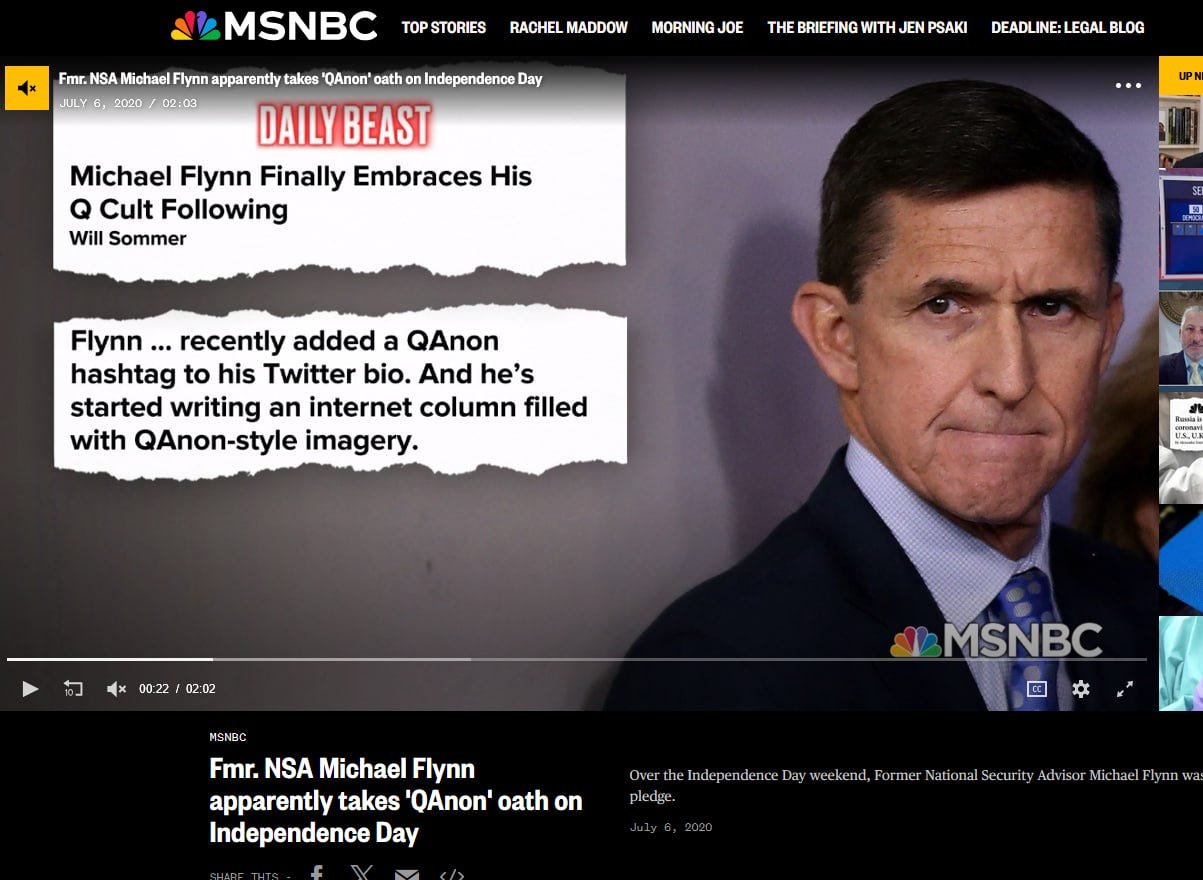The width and height of the screenshot is (1203, 880).
Task: Open Top Stories menu item
Action: click(x=444, y=28)
